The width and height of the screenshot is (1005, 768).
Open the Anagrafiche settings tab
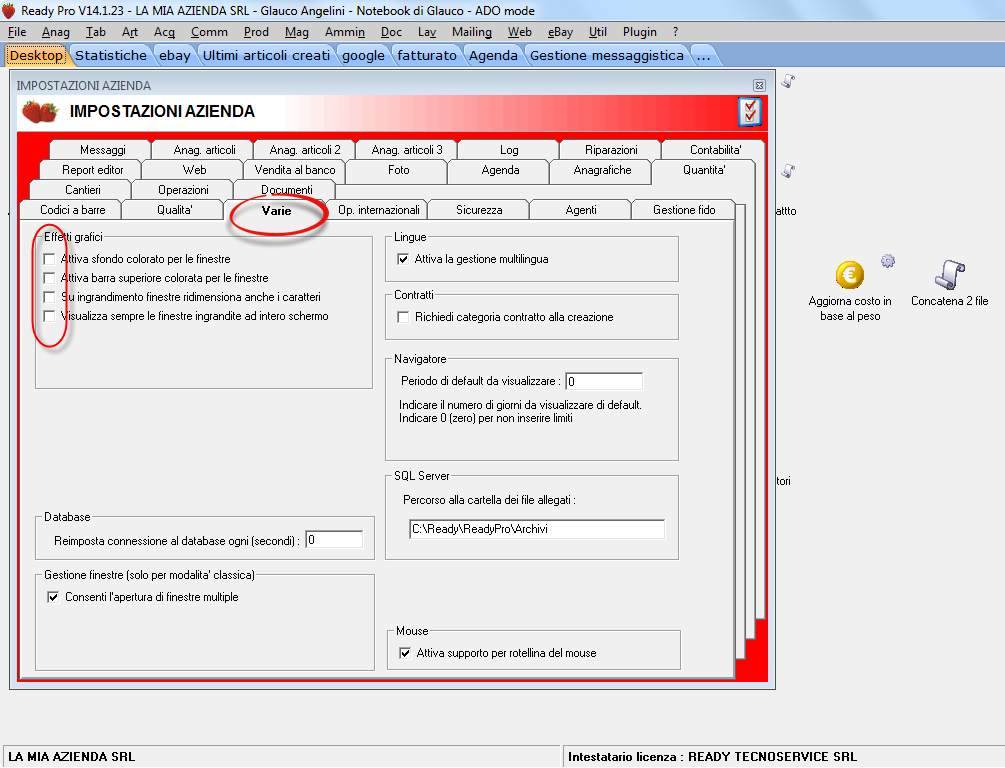point(602,170)
